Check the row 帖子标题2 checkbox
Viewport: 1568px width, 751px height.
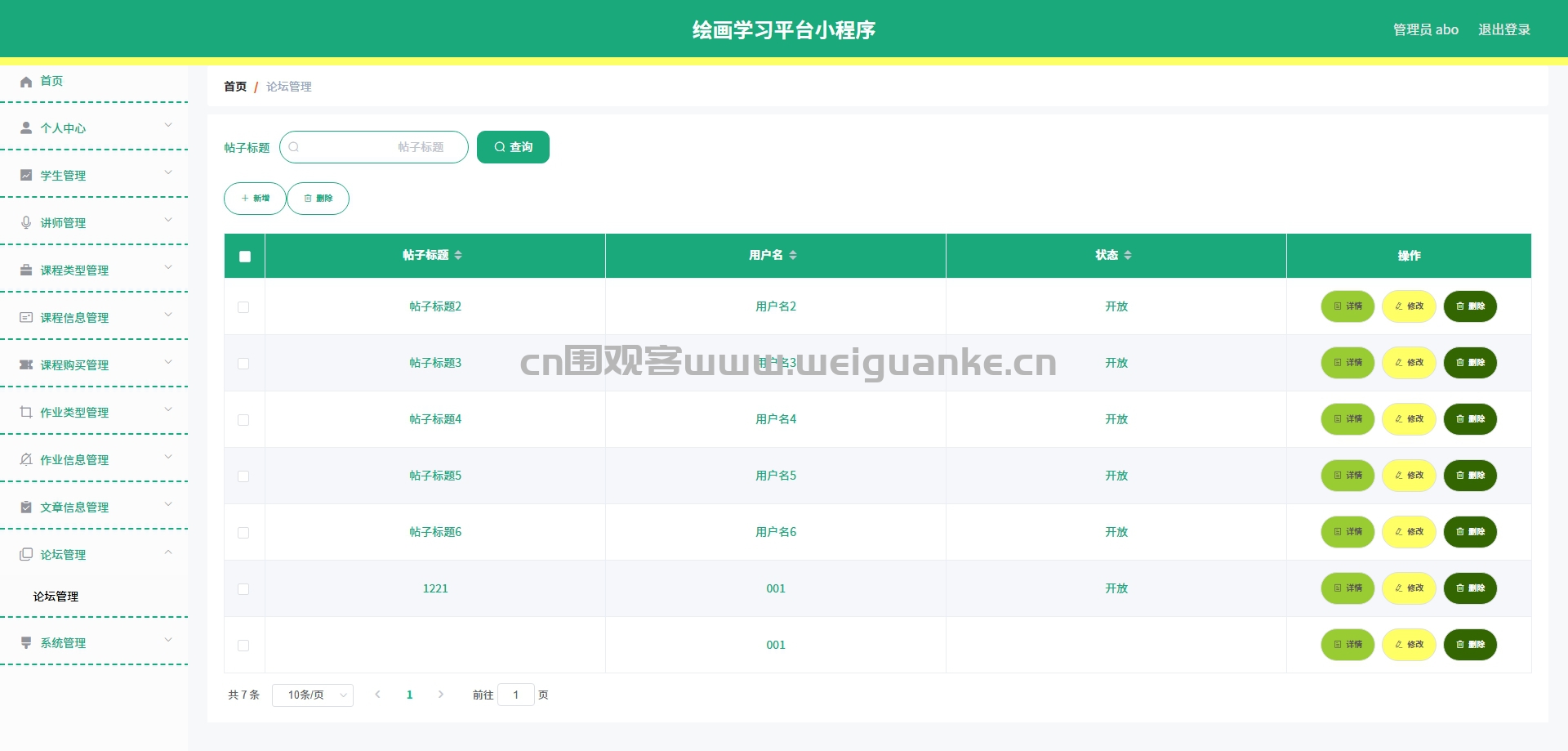pos(243,307)
